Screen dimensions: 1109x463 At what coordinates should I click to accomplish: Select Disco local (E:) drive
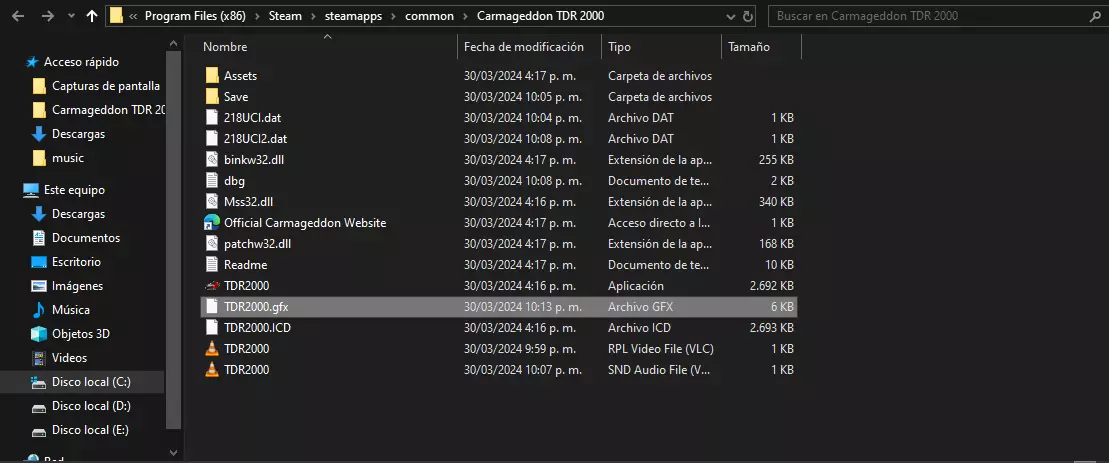91,430
